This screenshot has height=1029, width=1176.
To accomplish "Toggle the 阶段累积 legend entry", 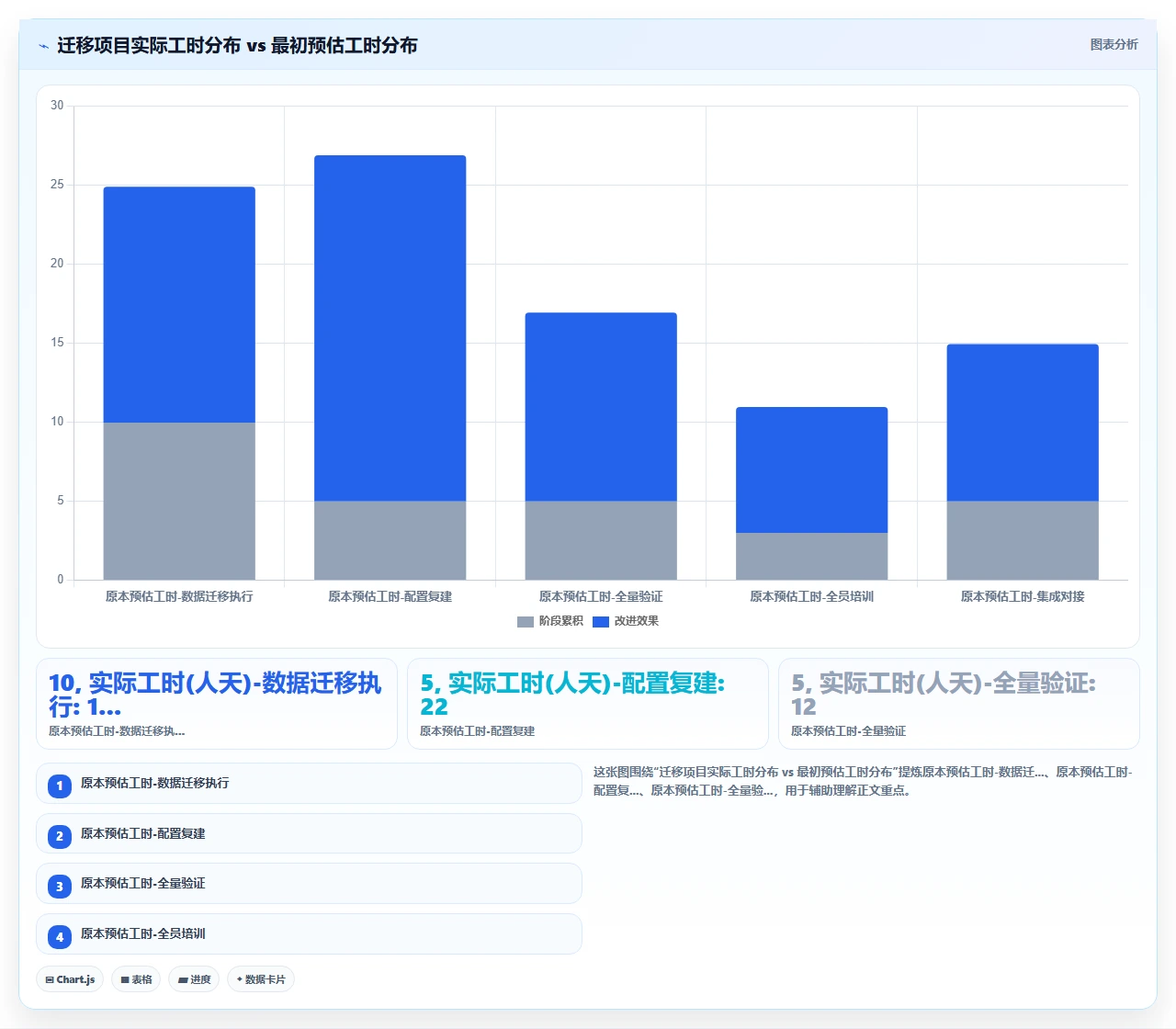I will 550,621.
